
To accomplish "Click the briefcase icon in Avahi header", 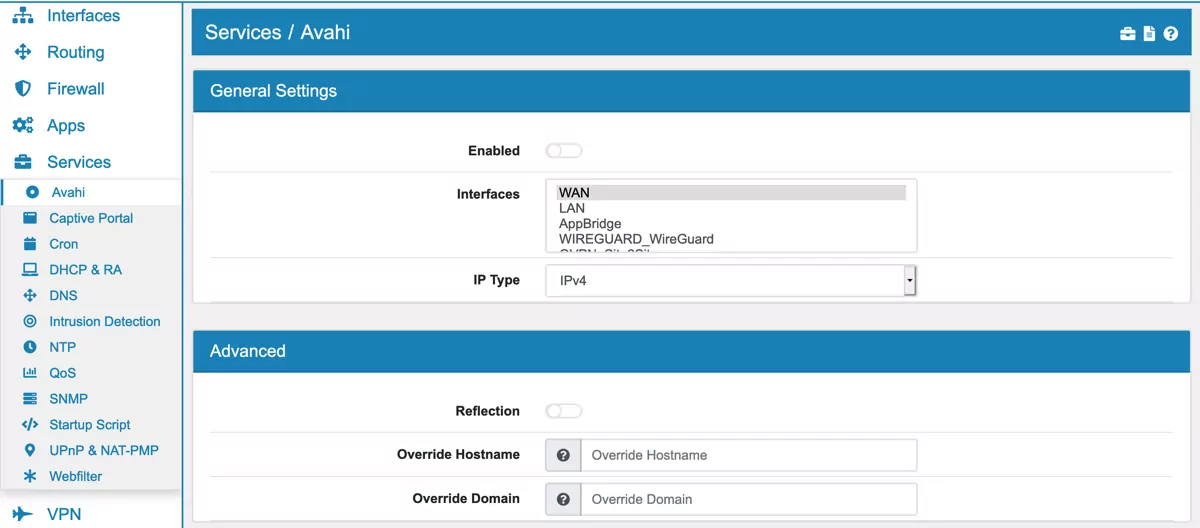I will pyautogui.click(x=1128, y=34).
